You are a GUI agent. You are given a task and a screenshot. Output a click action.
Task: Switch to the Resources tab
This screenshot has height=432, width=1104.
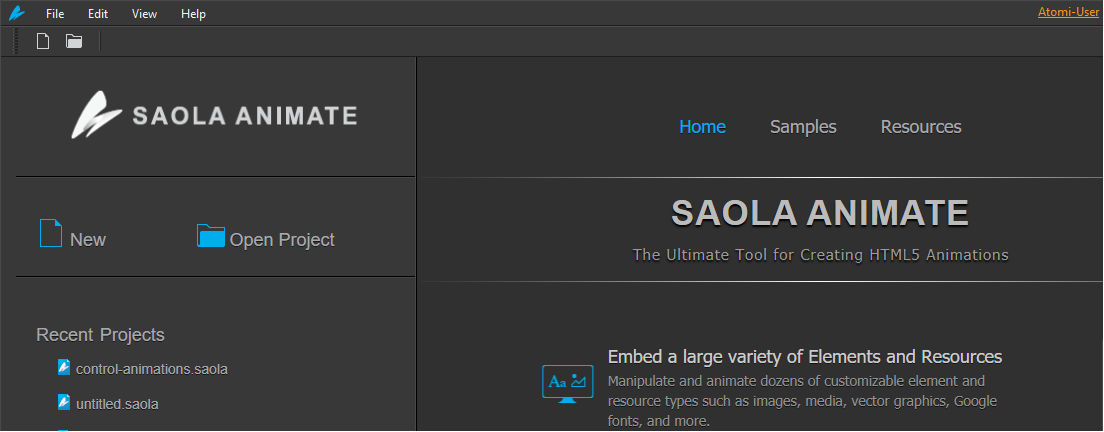pyautogui.click(x=921, y=127)
